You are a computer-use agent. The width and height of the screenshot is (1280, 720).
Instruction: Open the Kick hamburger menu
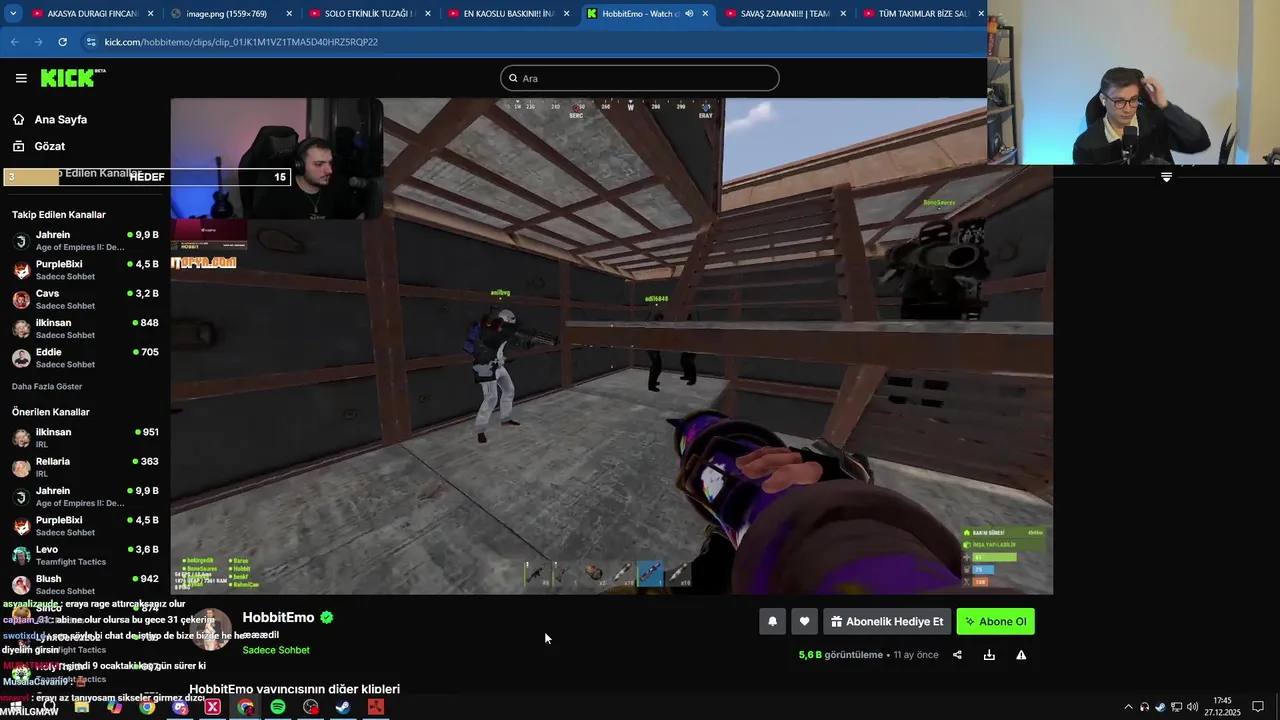[21, 78]
